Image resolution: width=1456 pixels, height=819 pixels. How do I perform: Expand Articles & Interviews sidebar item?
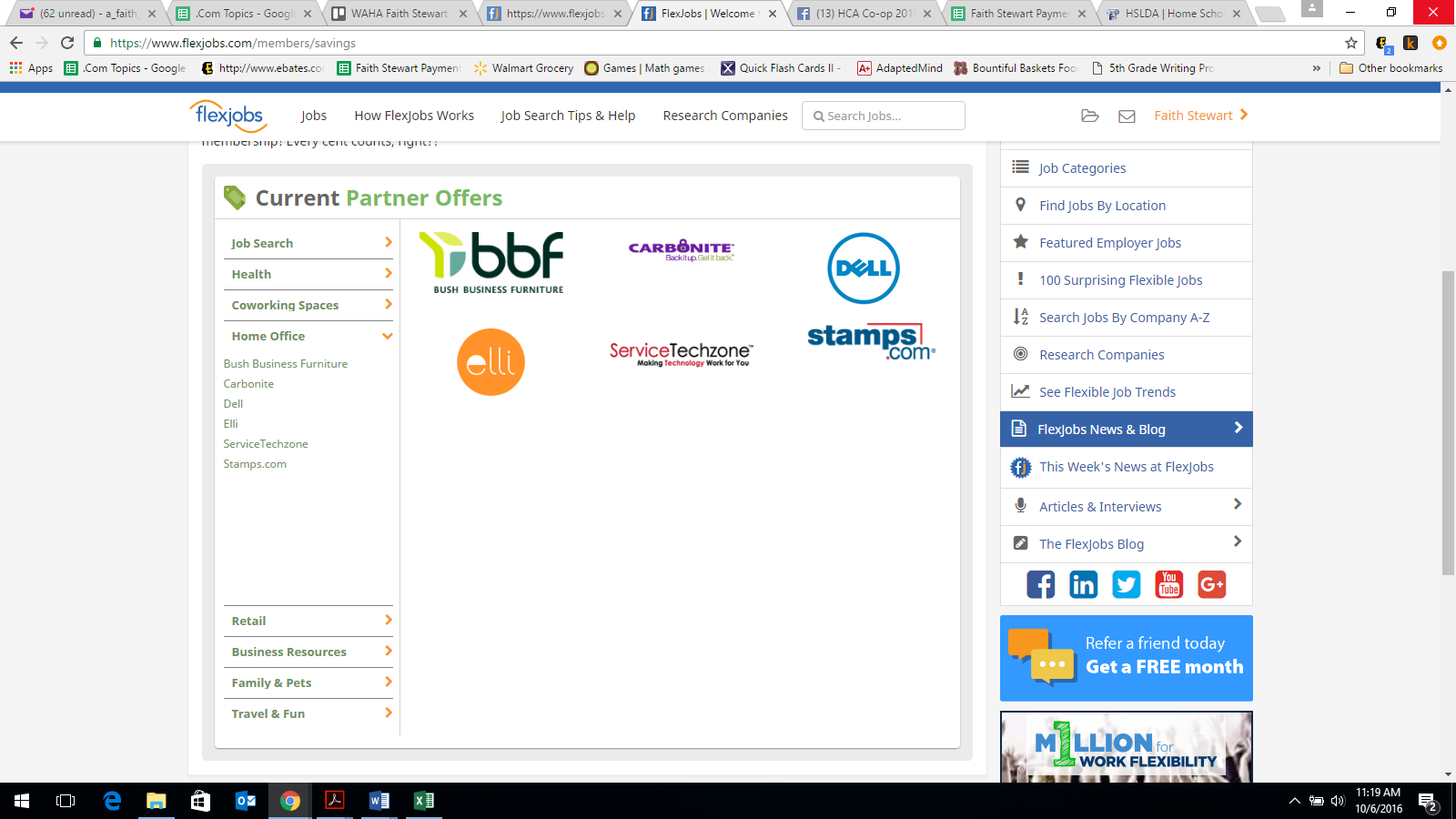click(x=1127, y=506)
